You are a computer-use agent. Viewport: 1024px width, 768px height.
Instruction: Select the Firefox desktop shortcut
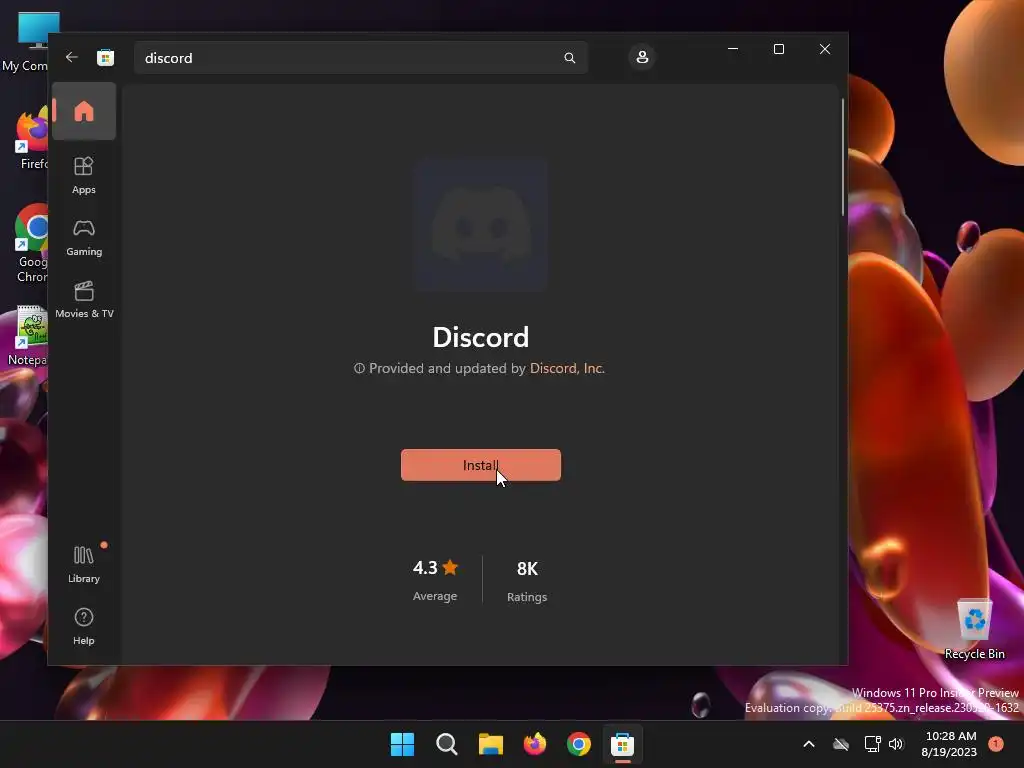[31, 139]
